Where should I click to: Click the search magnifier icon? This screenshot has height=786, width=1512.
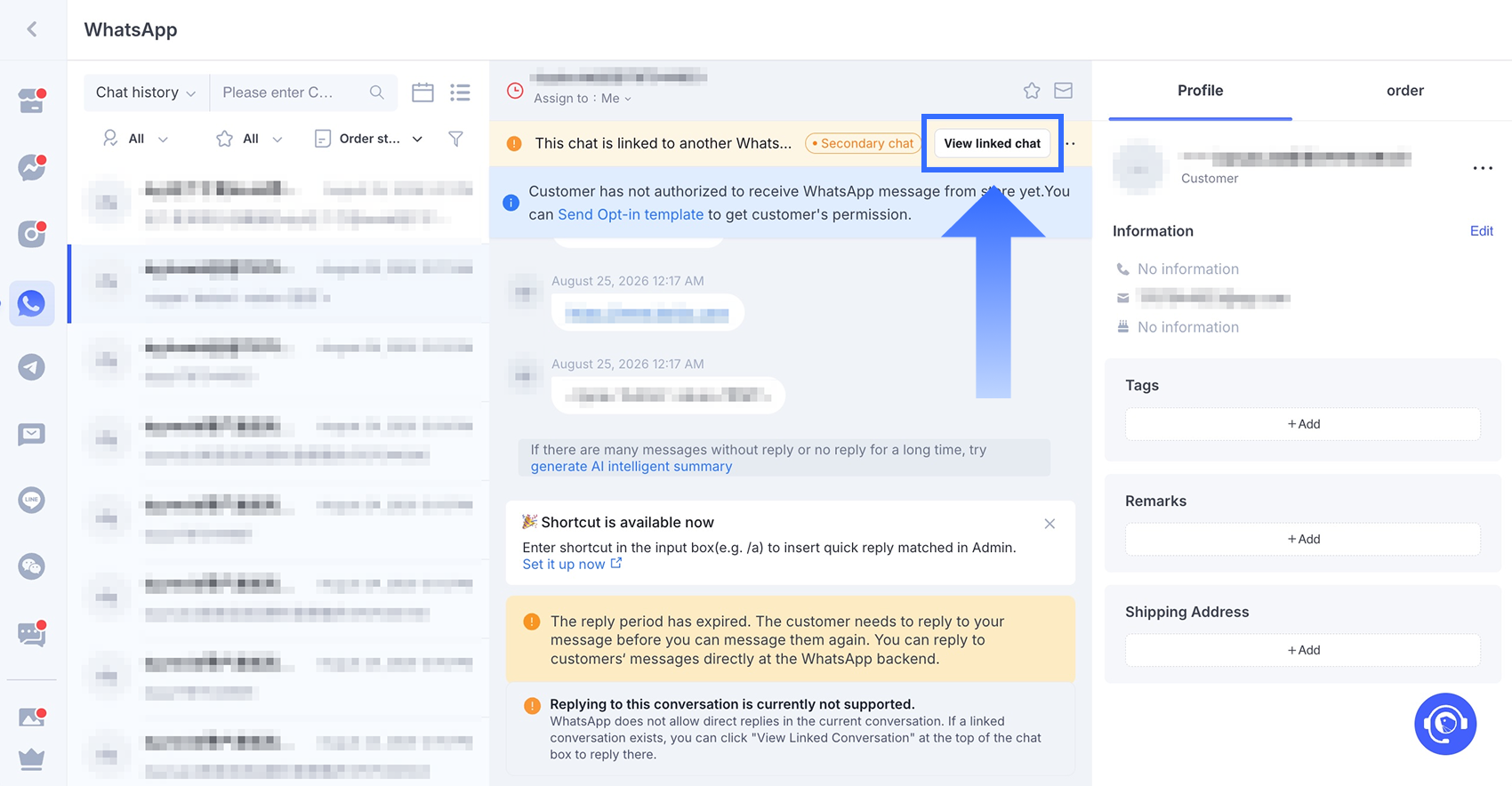(377, 92)
